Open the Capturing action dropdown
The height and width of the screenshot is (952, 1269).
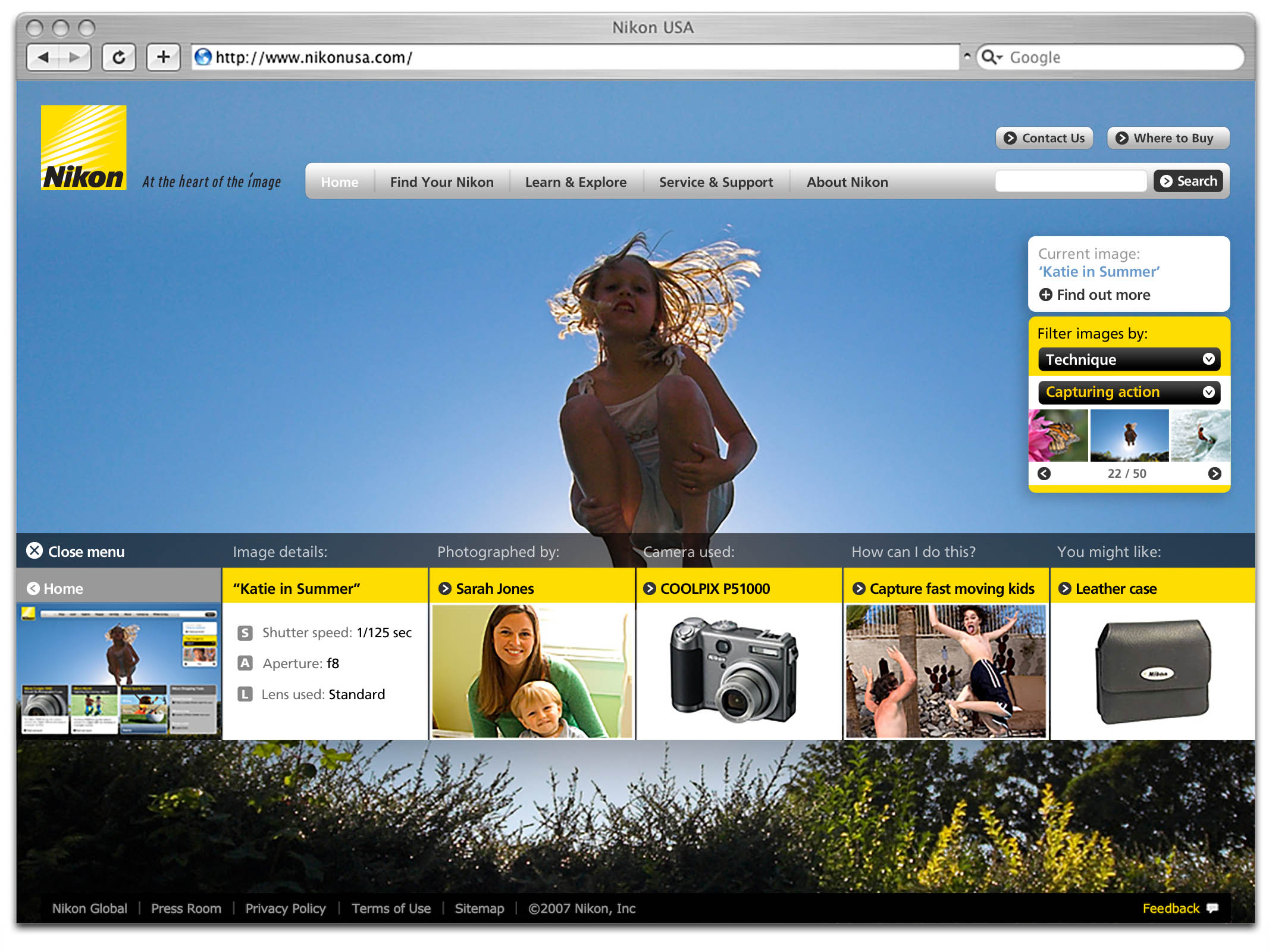(x=1129, y=392)
